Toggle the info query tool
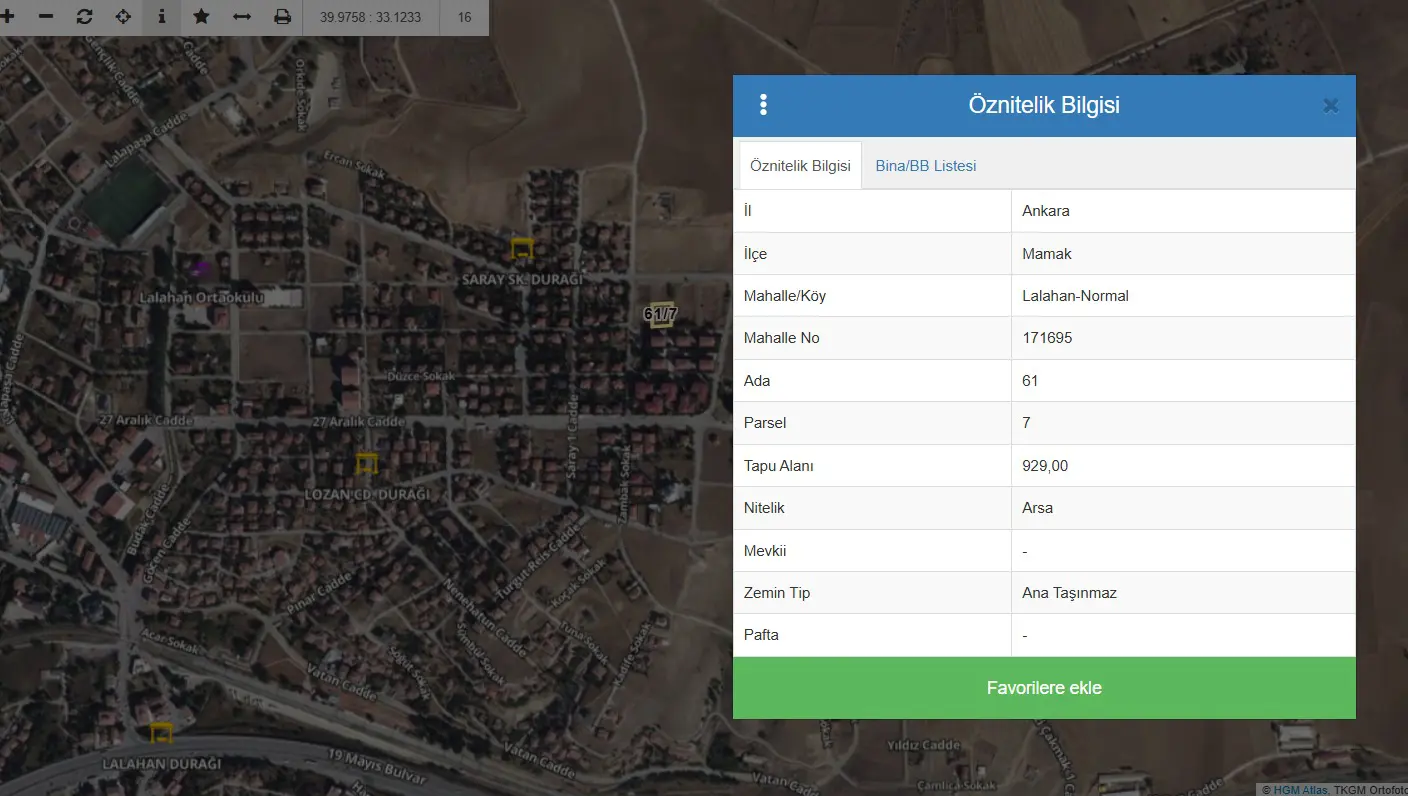 pos(161,17)
